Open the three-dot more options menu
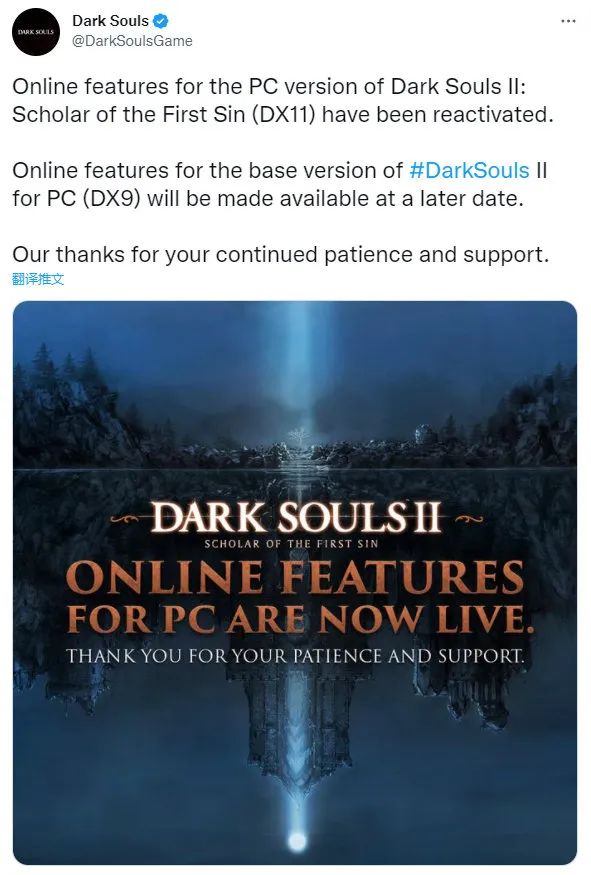This screenshot has width=591, height=875. point(568,21)
